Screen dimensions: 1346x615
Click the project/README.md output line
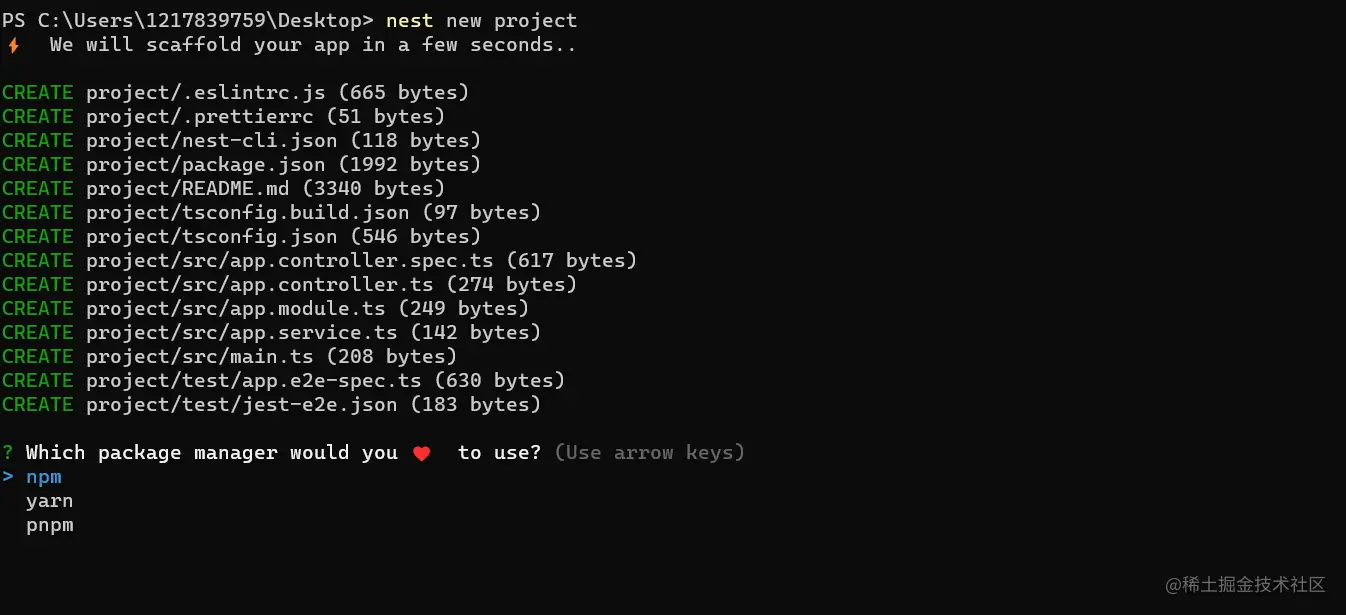223,188
